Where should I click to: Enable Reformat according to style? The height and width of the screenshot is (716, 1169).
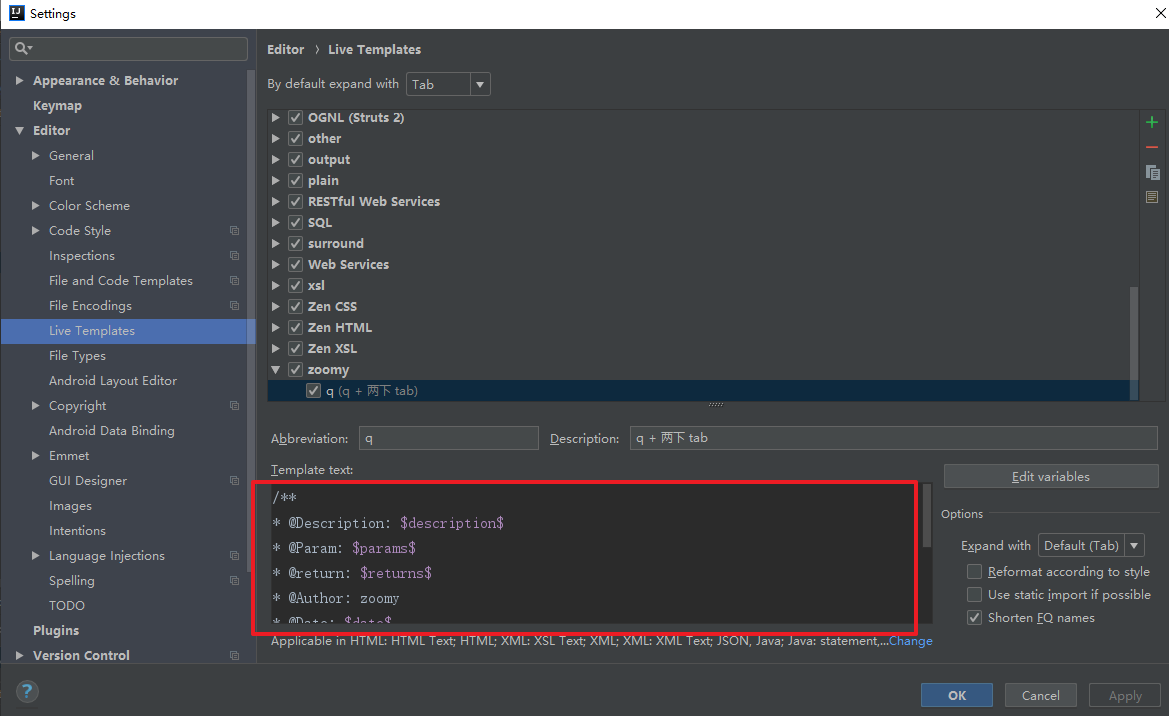click(974, 571)
